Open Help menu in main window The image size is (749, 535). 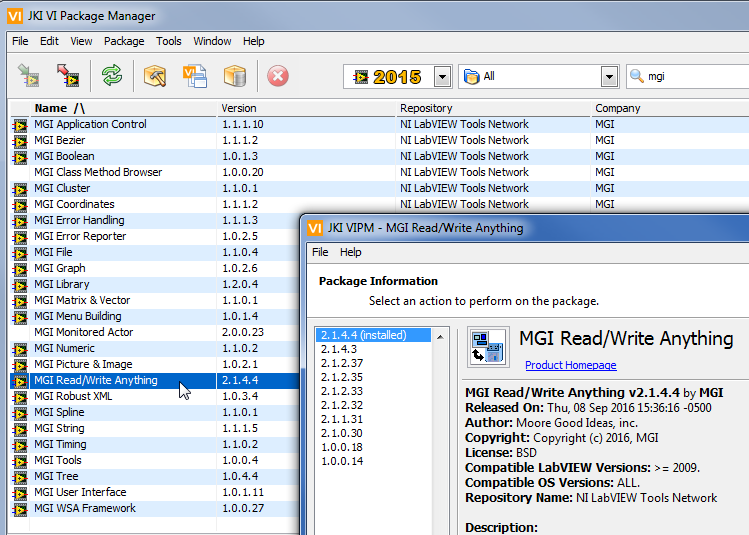254,41
